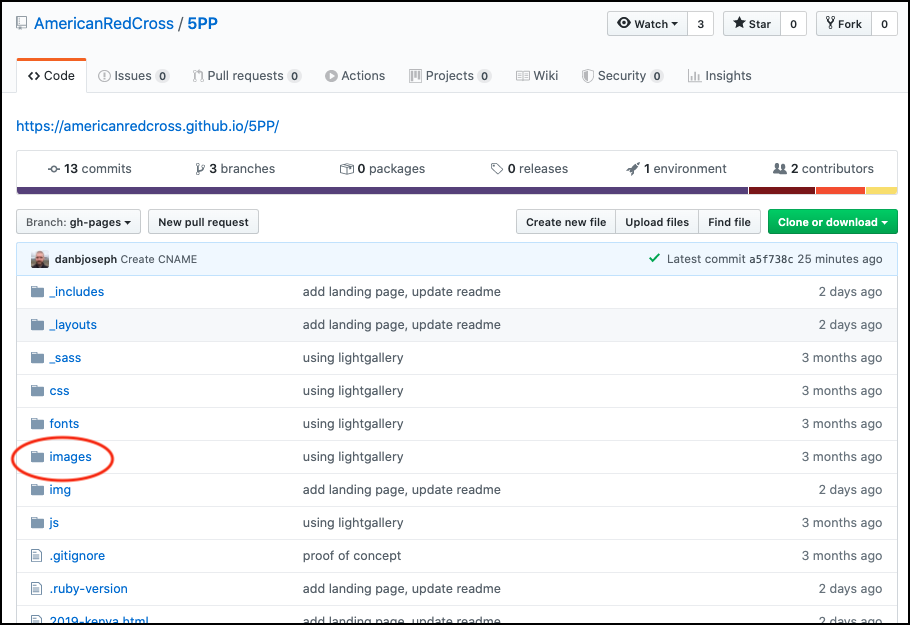The width and height of the screenshot is (910, 625).
Task: Click the css folder icon
Action: click(x=38, y=391)
